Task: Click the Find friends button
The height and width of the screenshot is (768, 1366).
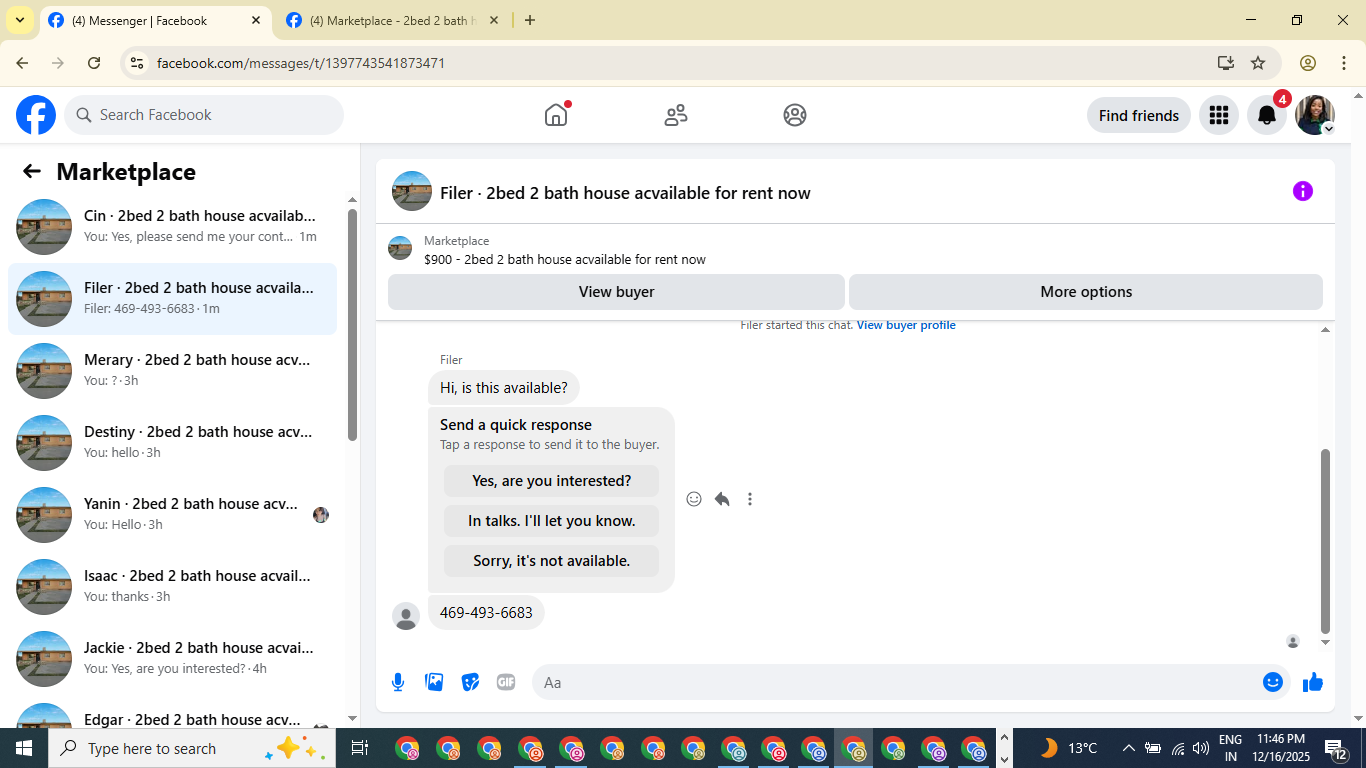Action: click(x=1139, y=115)
